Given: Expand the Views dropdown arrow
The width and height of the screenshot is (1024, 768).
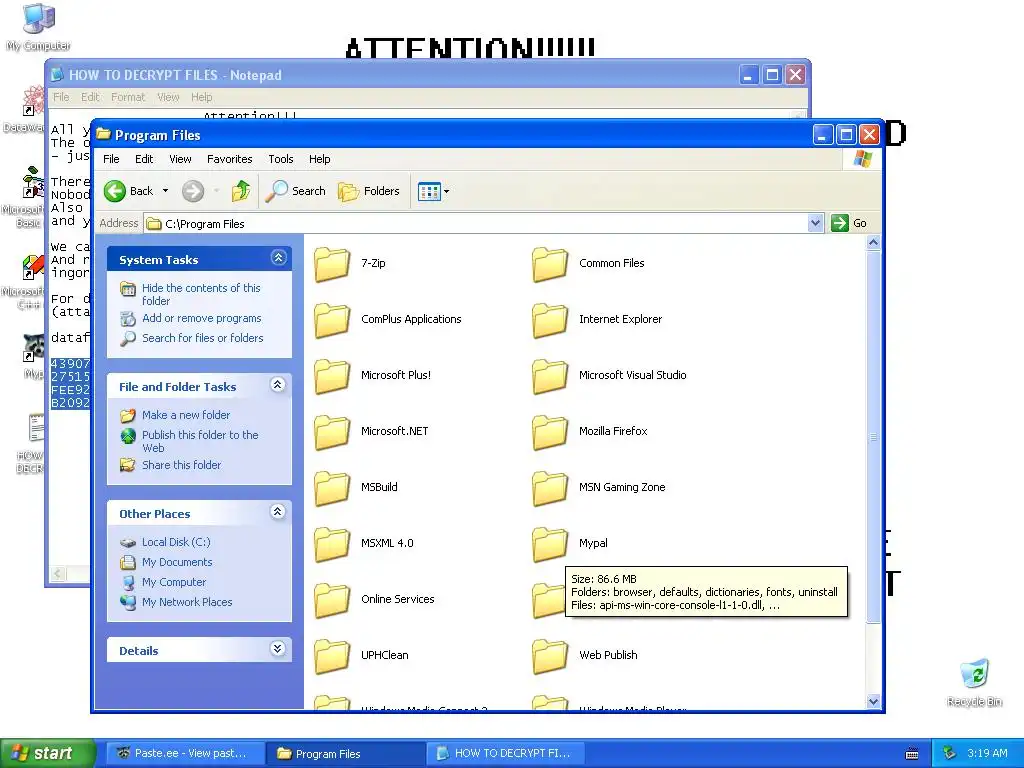Looking at the screenshot, I should 447,191.
